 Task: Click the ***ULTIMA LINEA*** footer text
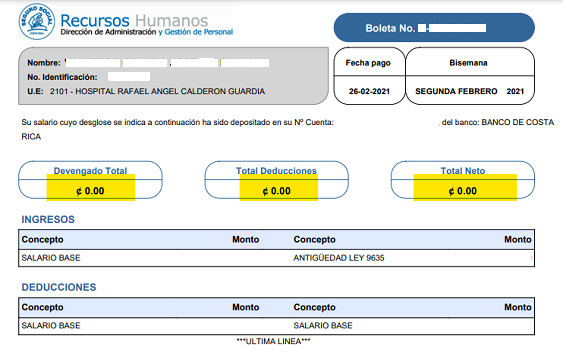(273, 341)
